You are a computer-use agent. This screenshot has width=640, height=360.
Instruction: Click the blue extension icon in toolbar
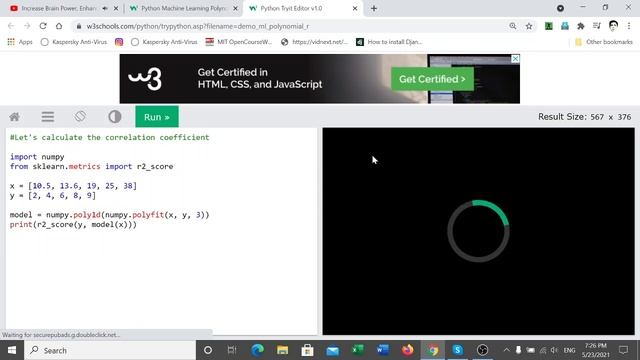tap(565, 26)
